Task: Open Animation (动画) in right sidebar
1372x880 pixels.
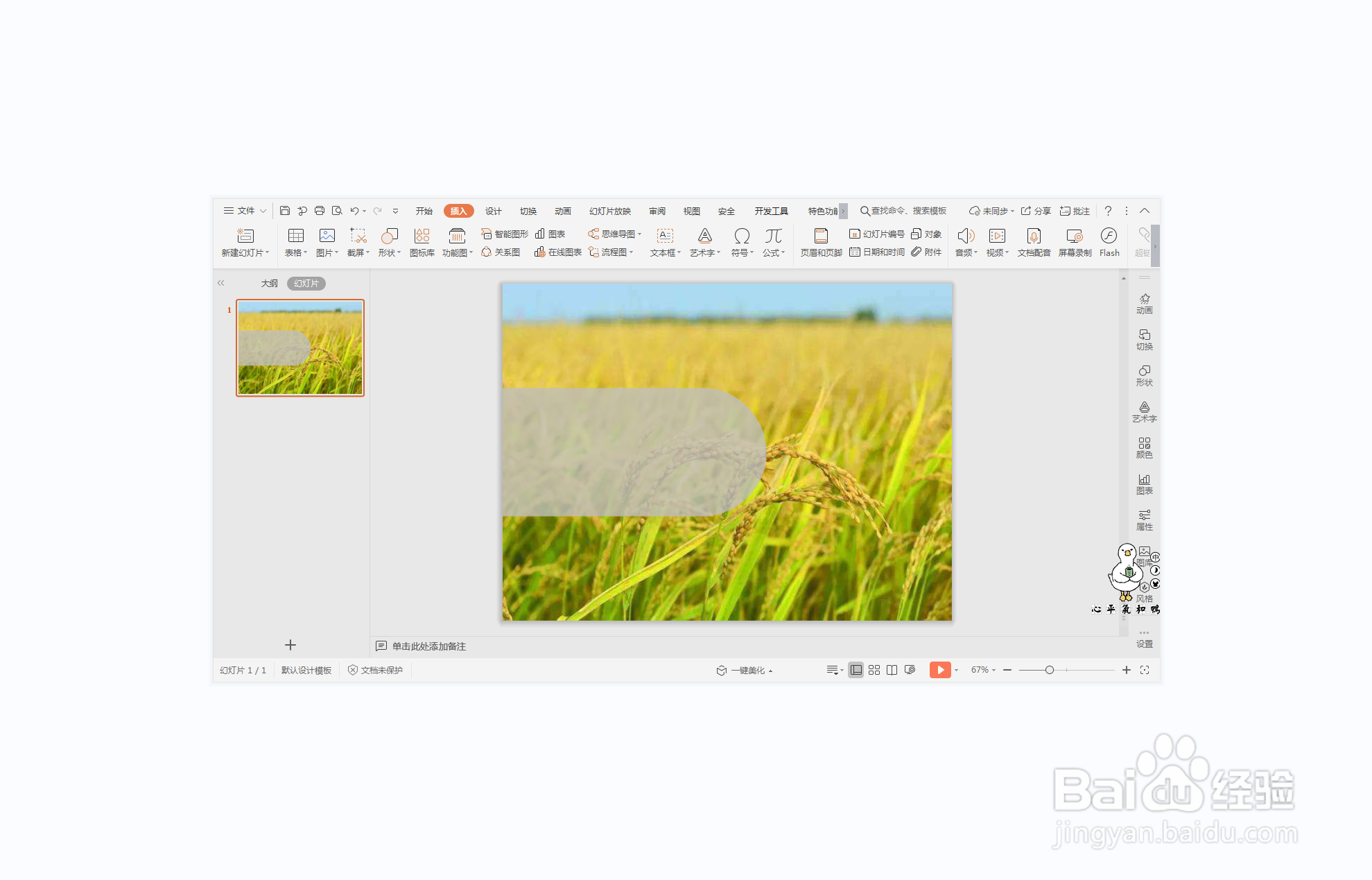Action: 1144,304
